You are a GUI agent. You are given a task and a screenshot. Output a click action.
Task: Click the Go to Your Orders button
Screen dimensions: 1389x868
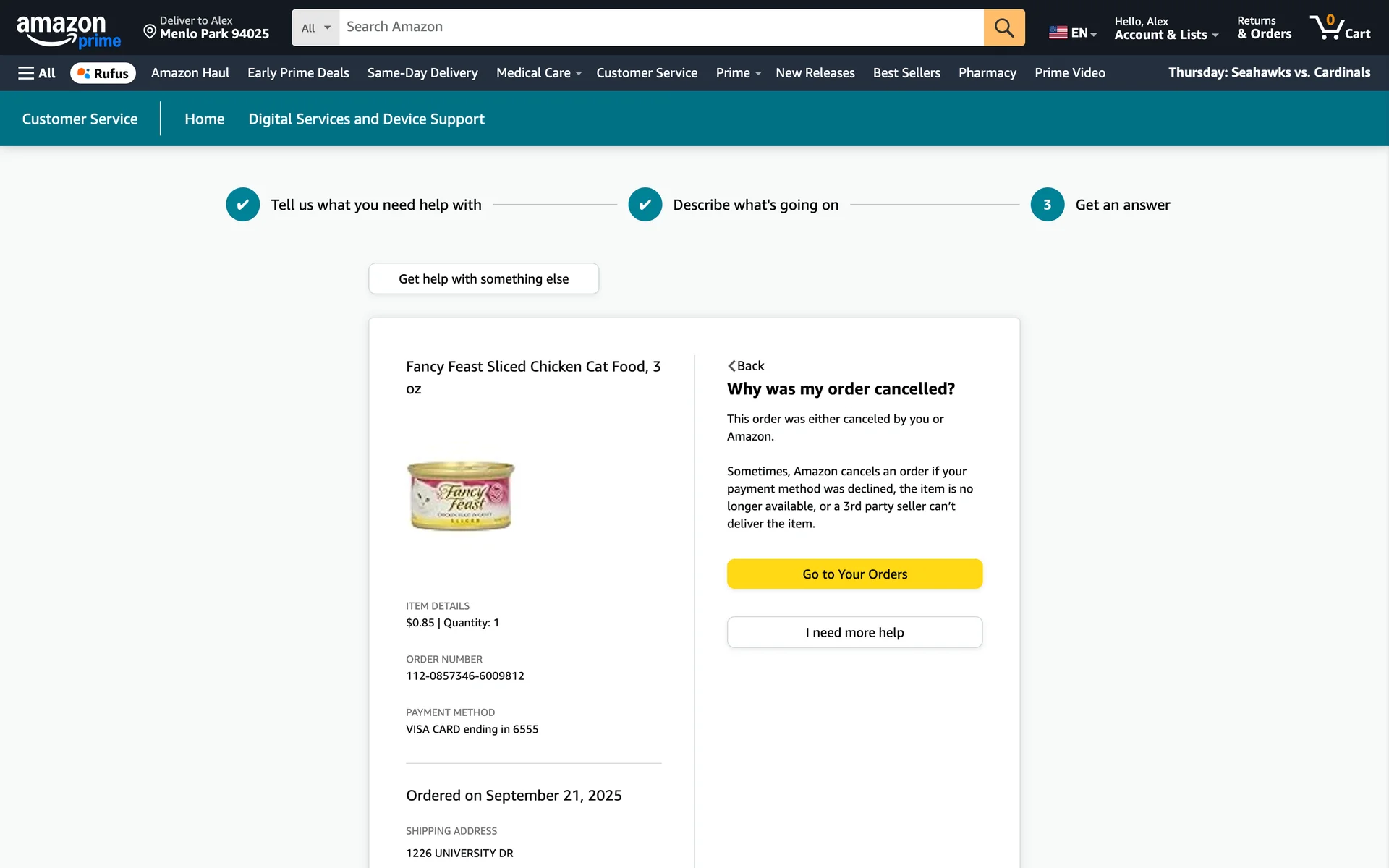(854, 574)
